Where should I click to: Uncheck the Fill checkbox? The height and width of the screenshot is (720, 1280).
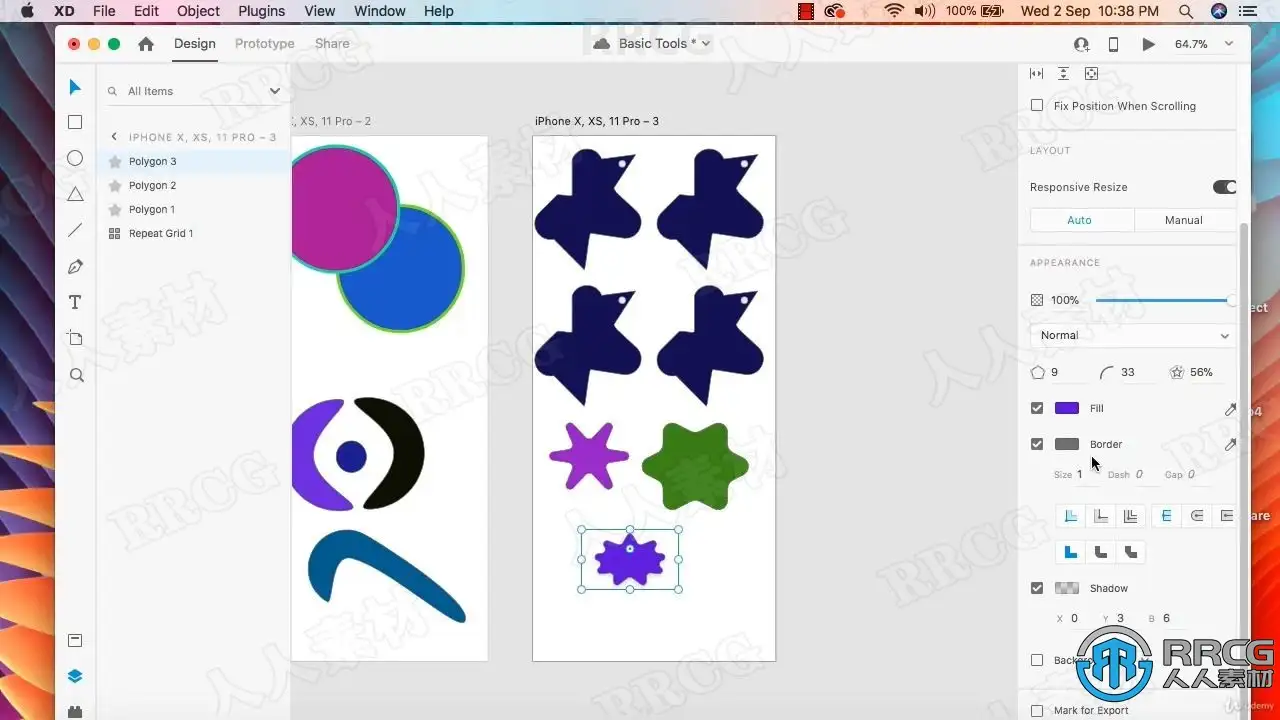pos(1037,408)
